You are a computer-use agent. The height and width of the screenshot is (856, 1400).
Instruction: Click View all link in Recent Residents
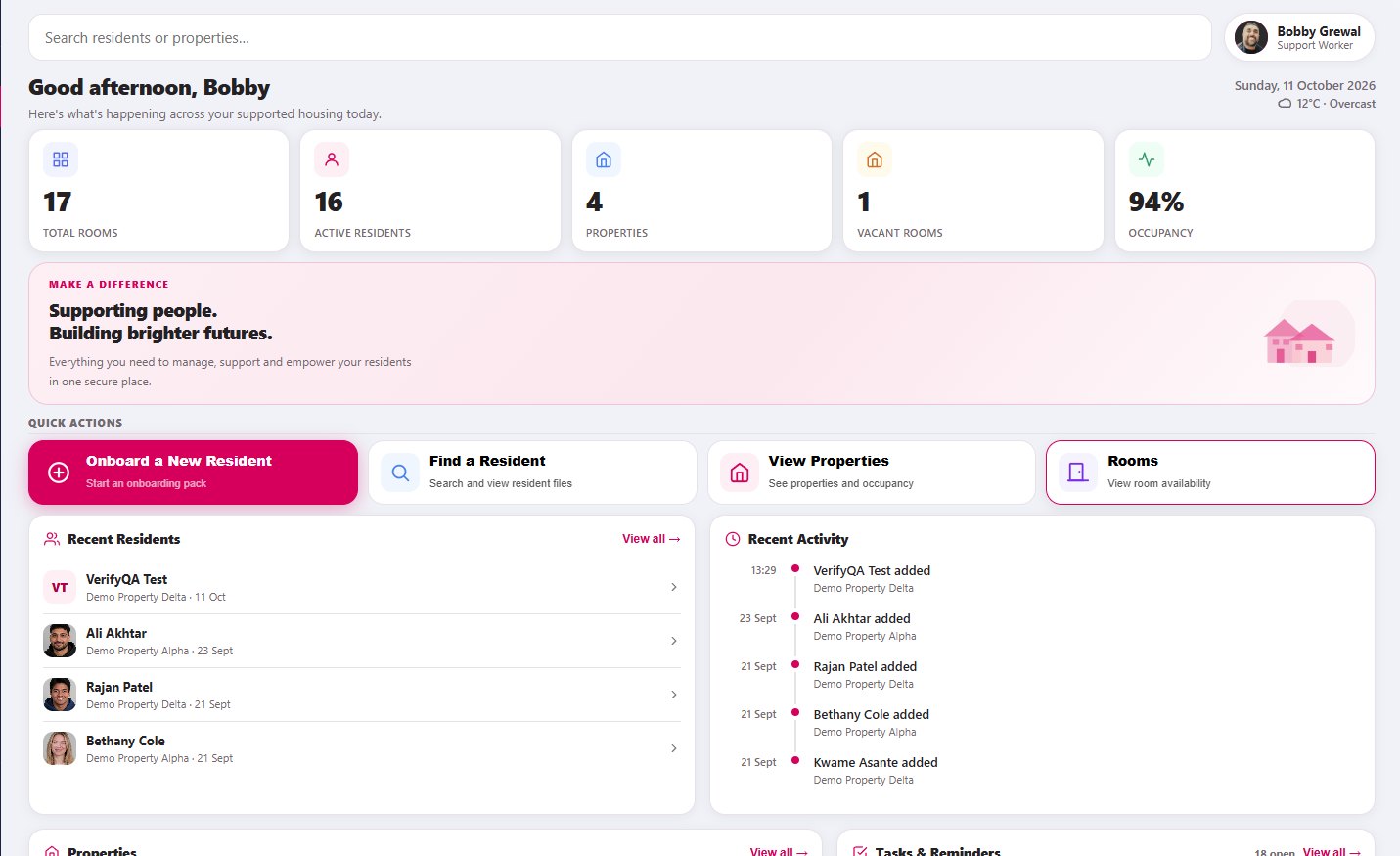pyautogui.click(x=652, y=539)
